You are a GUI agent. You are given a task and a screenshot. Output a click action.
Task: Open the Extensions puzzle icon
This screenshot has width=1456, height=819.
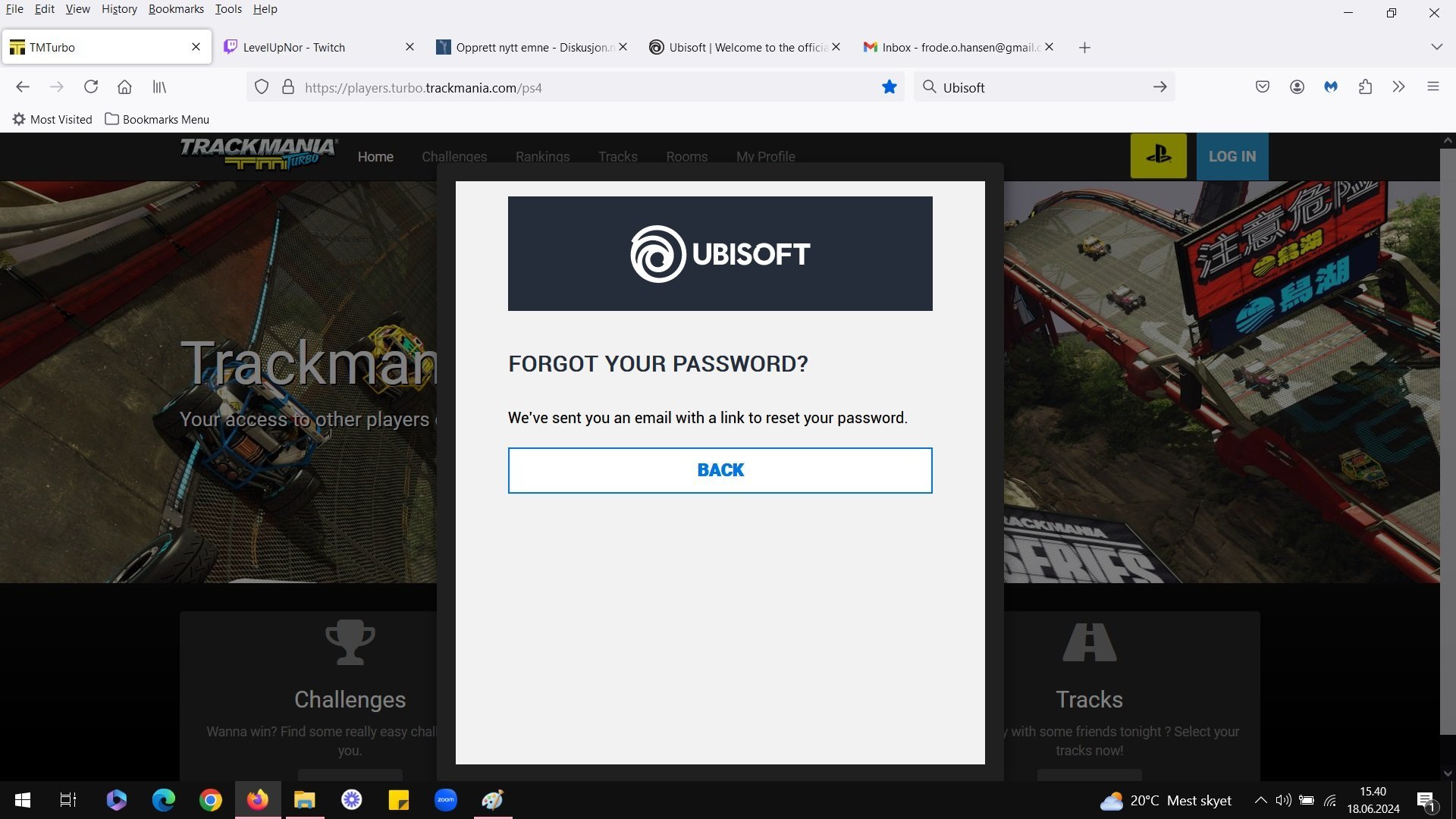pos(1365,87)
